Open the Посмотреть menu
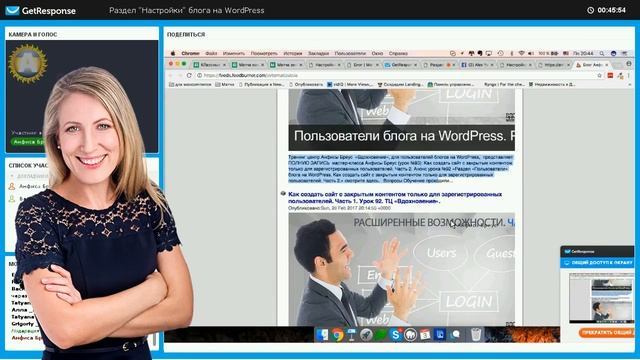This screenshot has height=360, width=640. (x=264, y=53)
